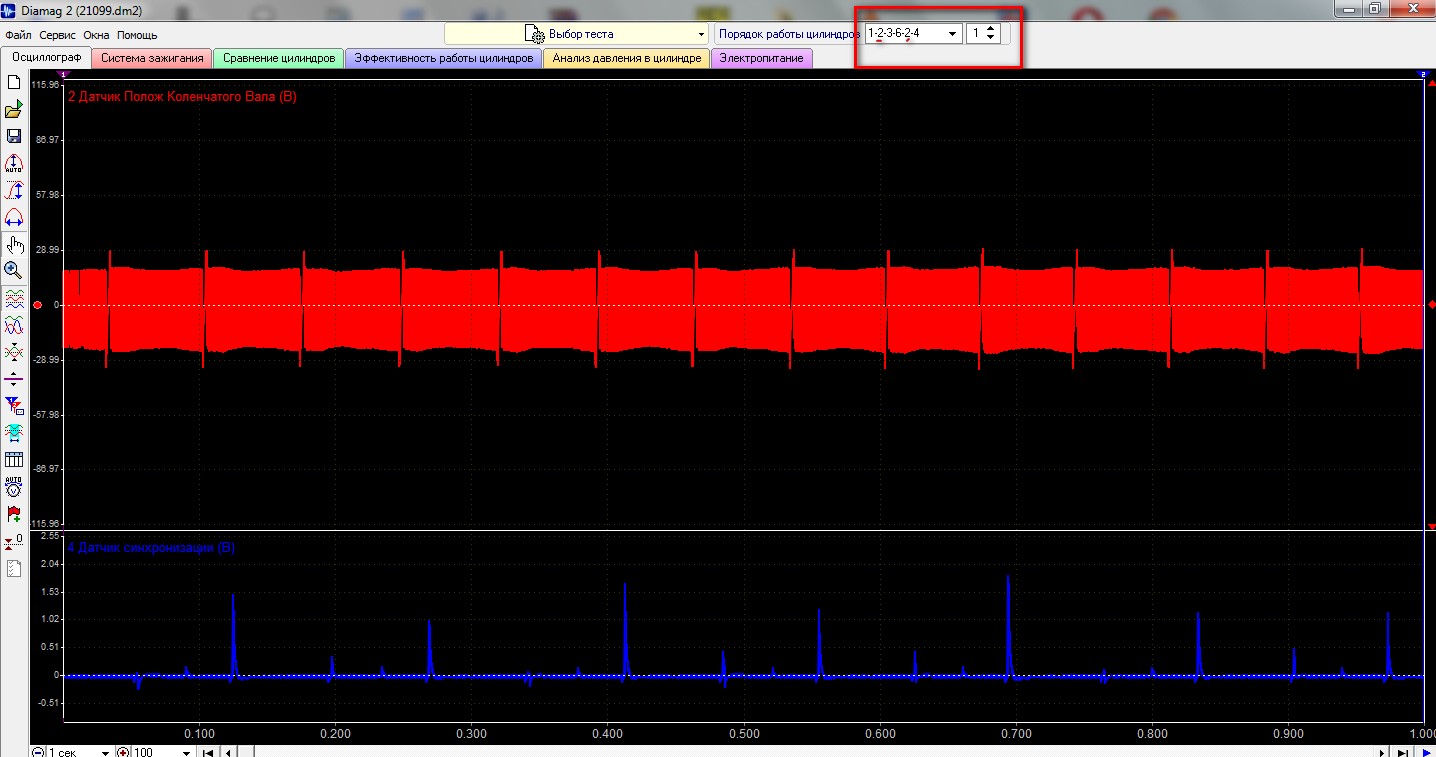
Task: Click the AUTO arch scale icon
Action: pos(14,164)
